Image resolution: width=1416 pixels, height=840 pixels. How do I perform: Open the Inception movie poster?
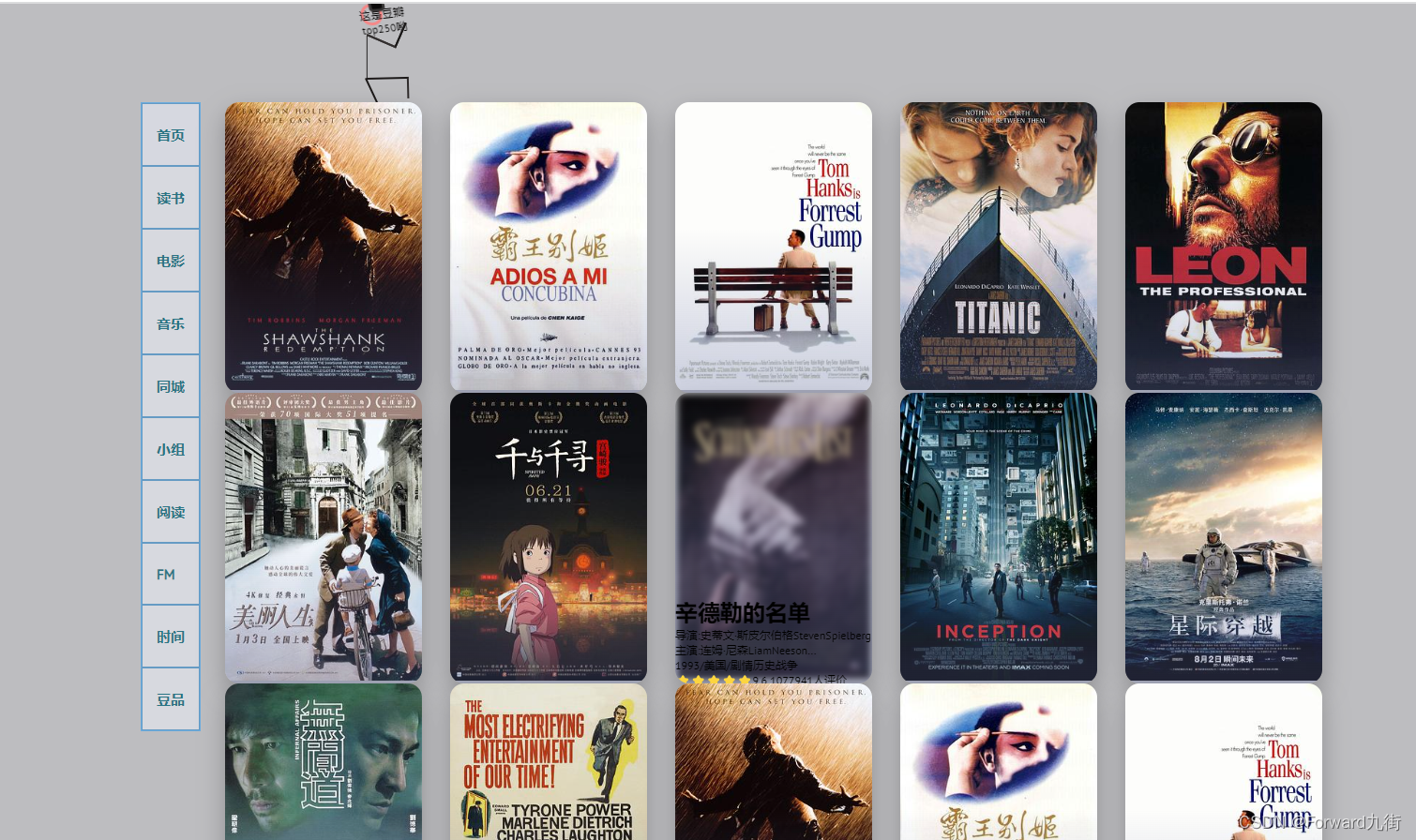[x=999, y=536]
